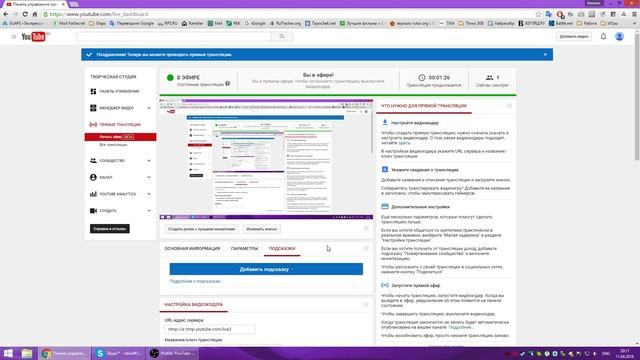Click the blue Добавить подсказку button
Image resolution: width=640 pixels, height=360 pixels.
266,269
